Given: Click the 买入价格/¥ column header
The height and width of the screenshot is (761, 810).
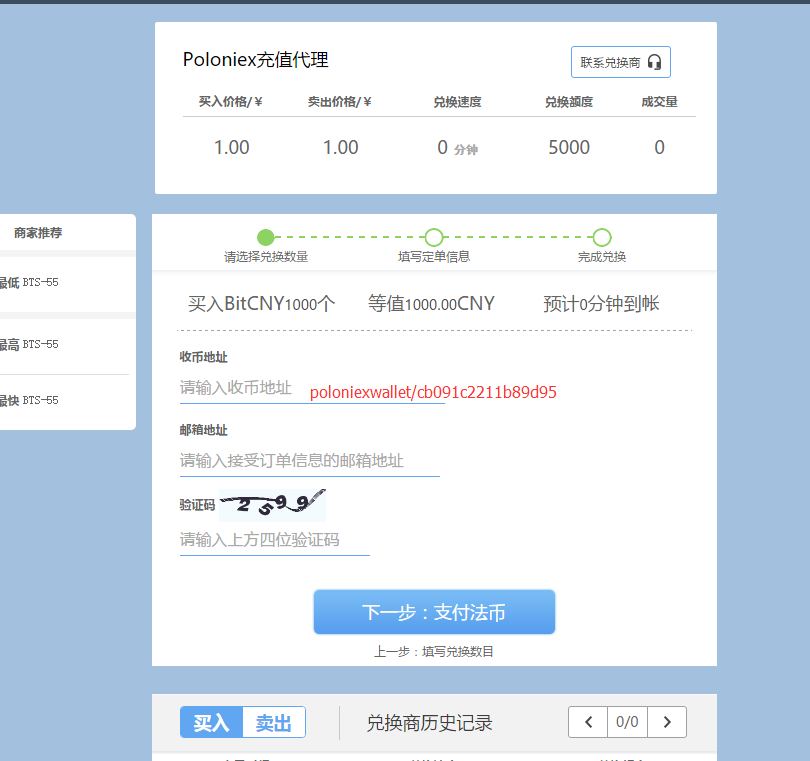Looking at the screenshot, I should (231, 102).
